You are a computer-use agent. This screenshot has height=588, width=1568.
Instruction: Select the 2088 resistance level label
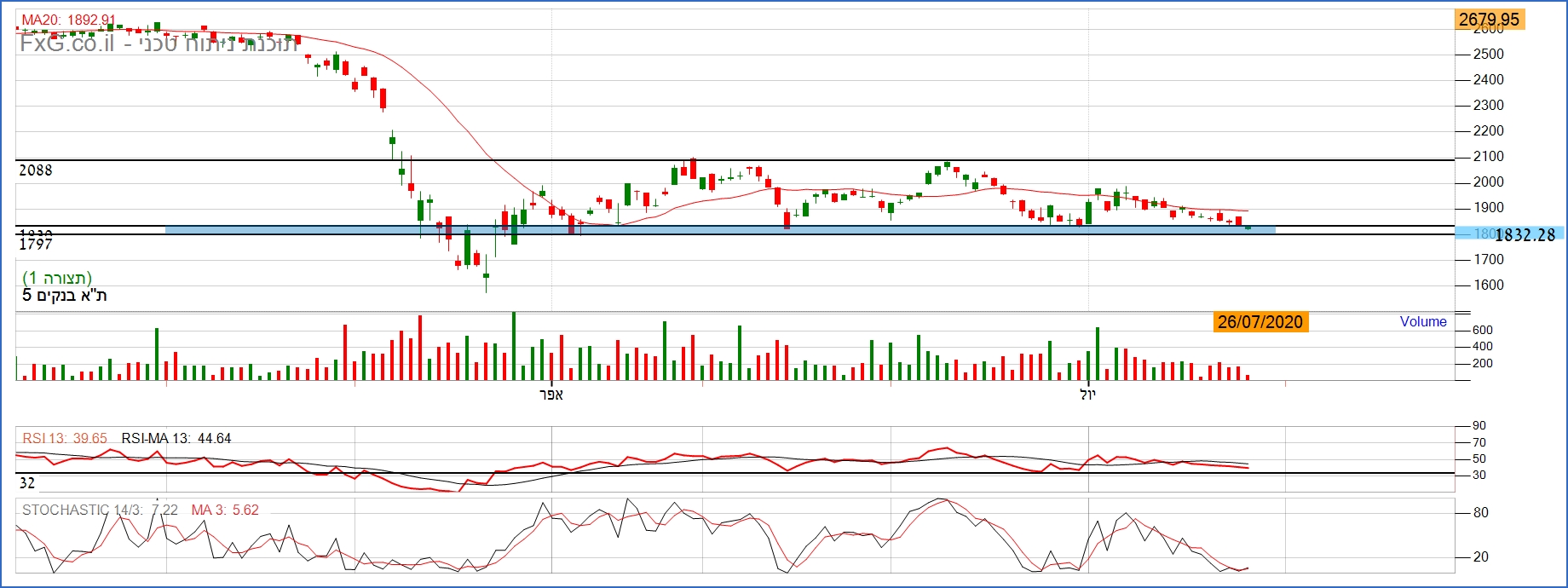click(x=36, y=170)
